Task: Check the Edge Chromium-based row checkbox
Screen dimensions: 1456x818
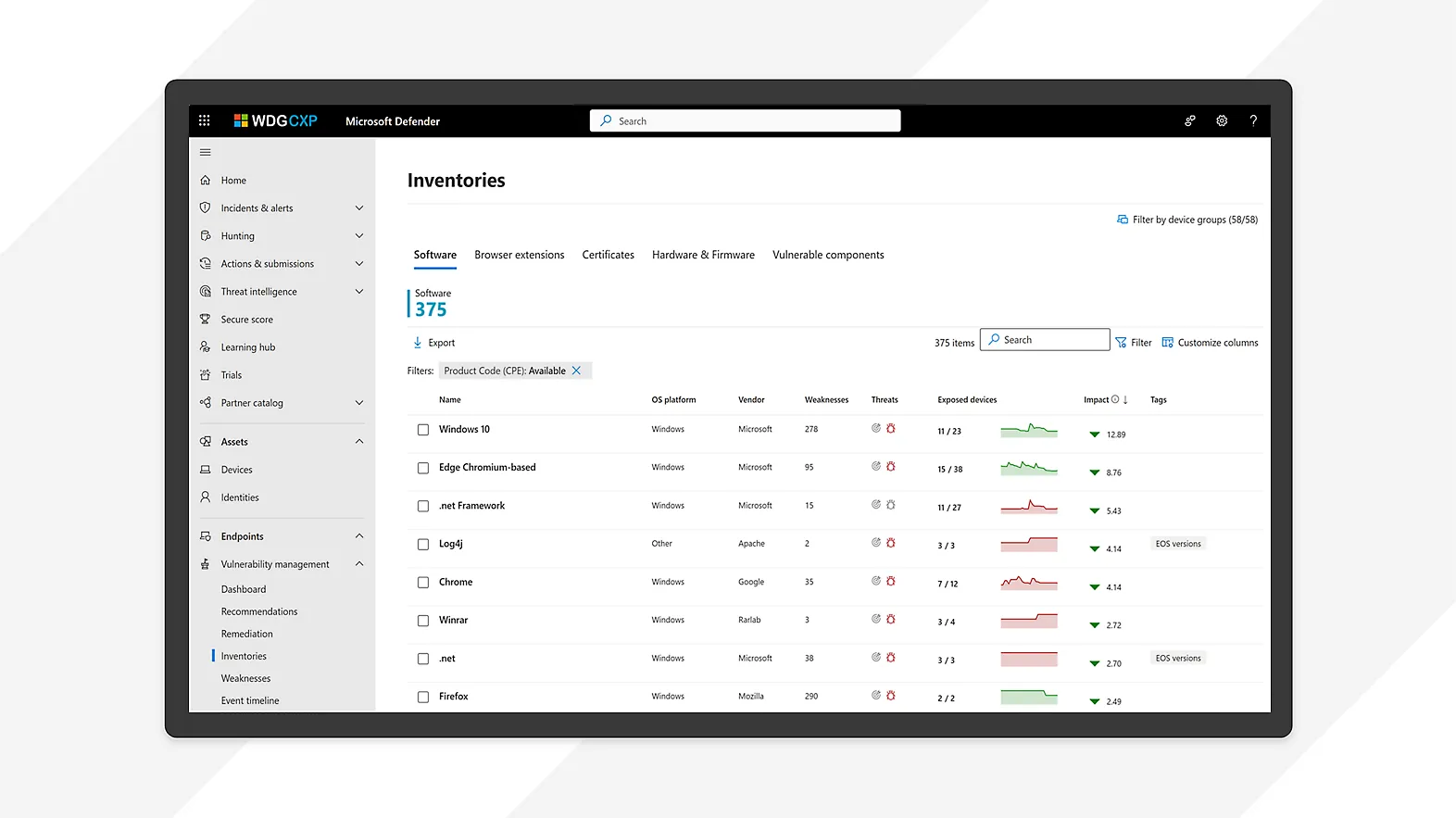Action: 423,468
